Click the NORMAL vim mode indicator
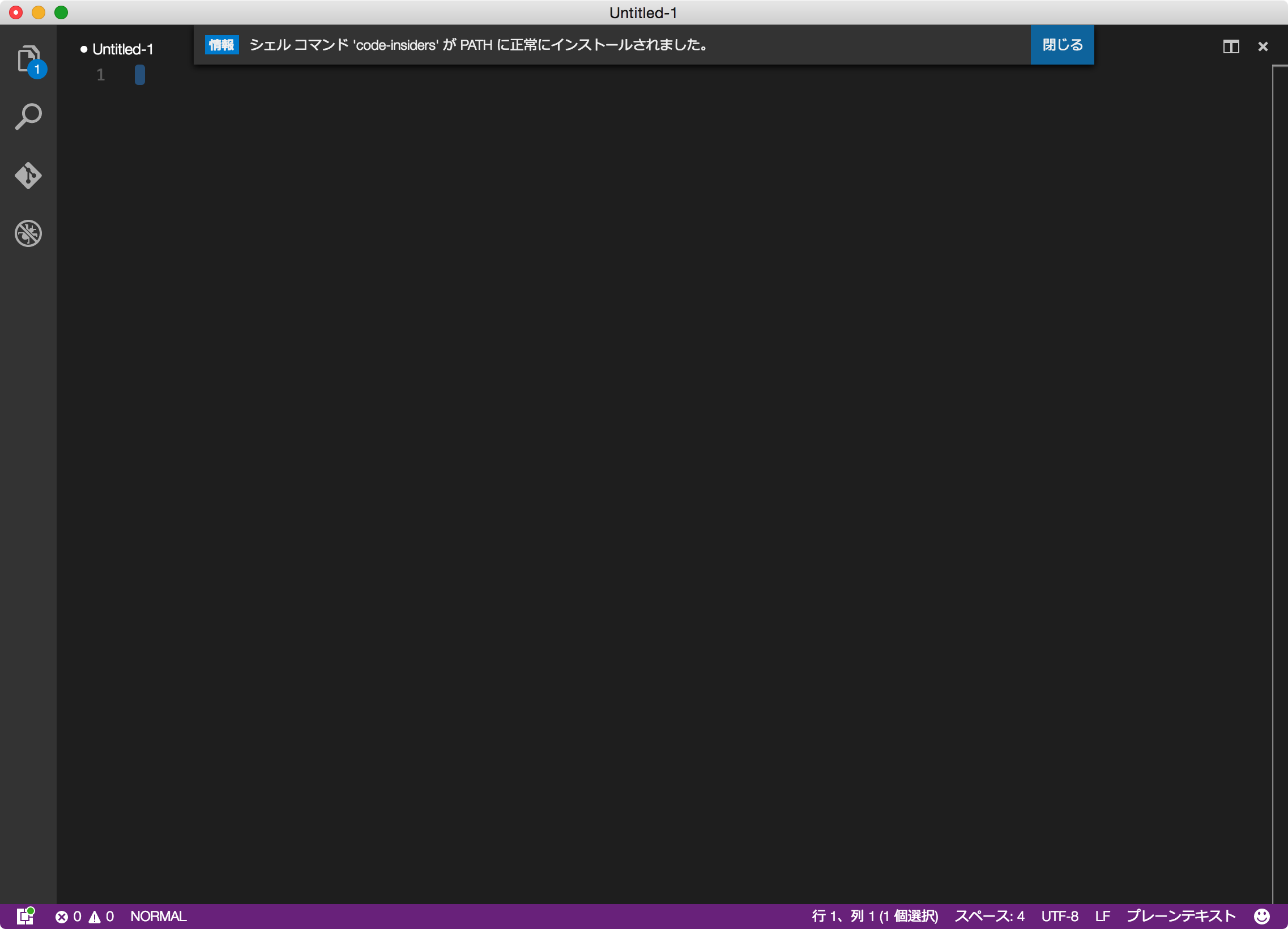This screenshot has width=1288, height=929. (x=159, y=917)
